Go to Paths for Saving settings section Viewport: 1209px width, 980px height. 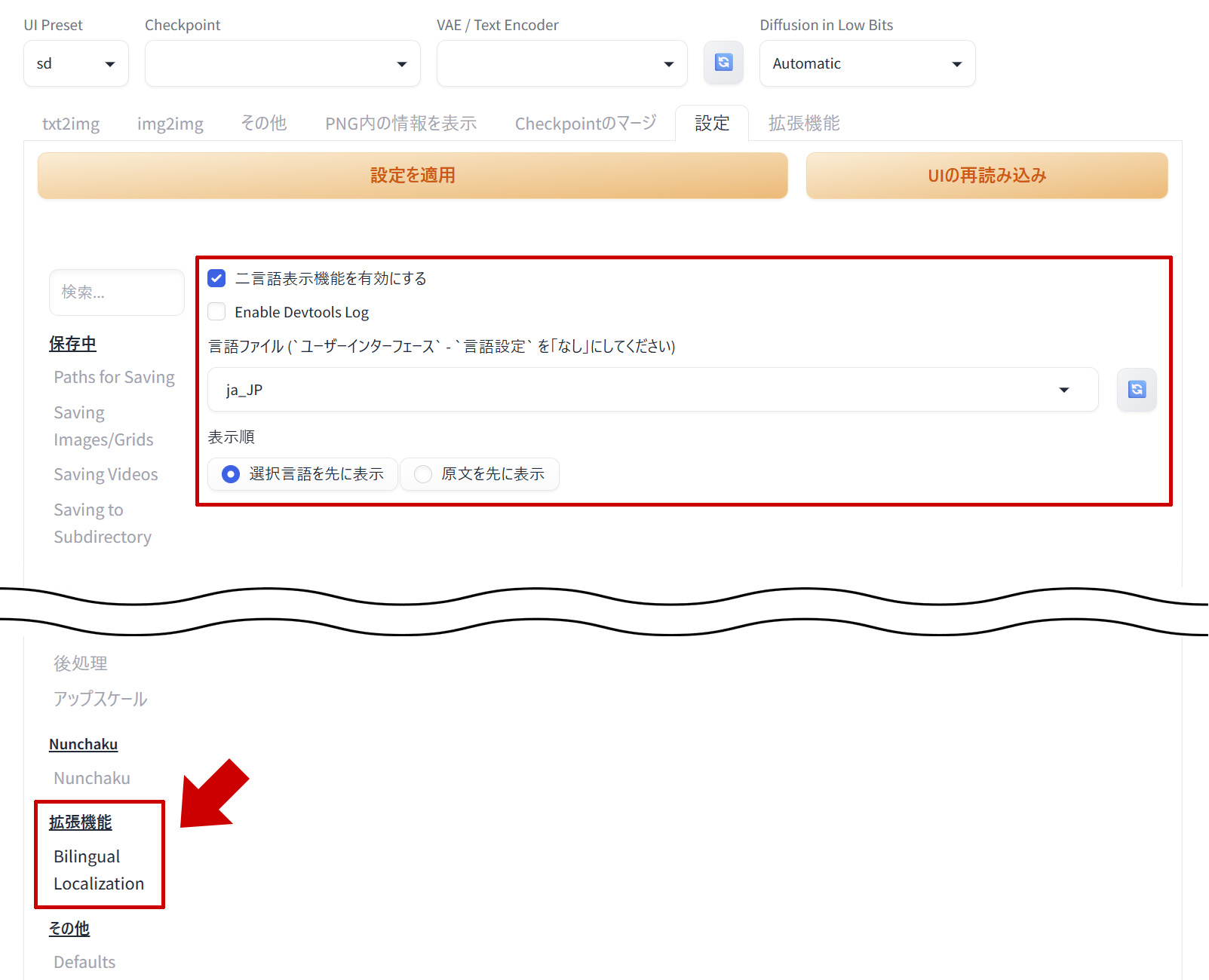click(114, 377)
